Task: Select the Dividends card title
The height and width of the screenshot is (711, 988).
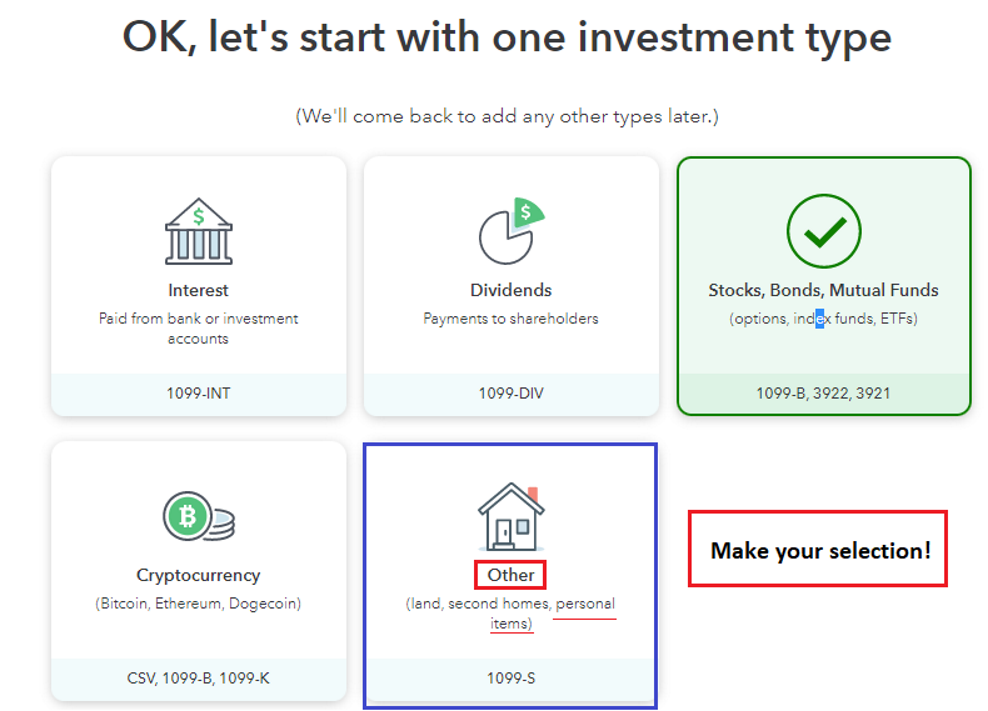Action: [x=511, y=290]
